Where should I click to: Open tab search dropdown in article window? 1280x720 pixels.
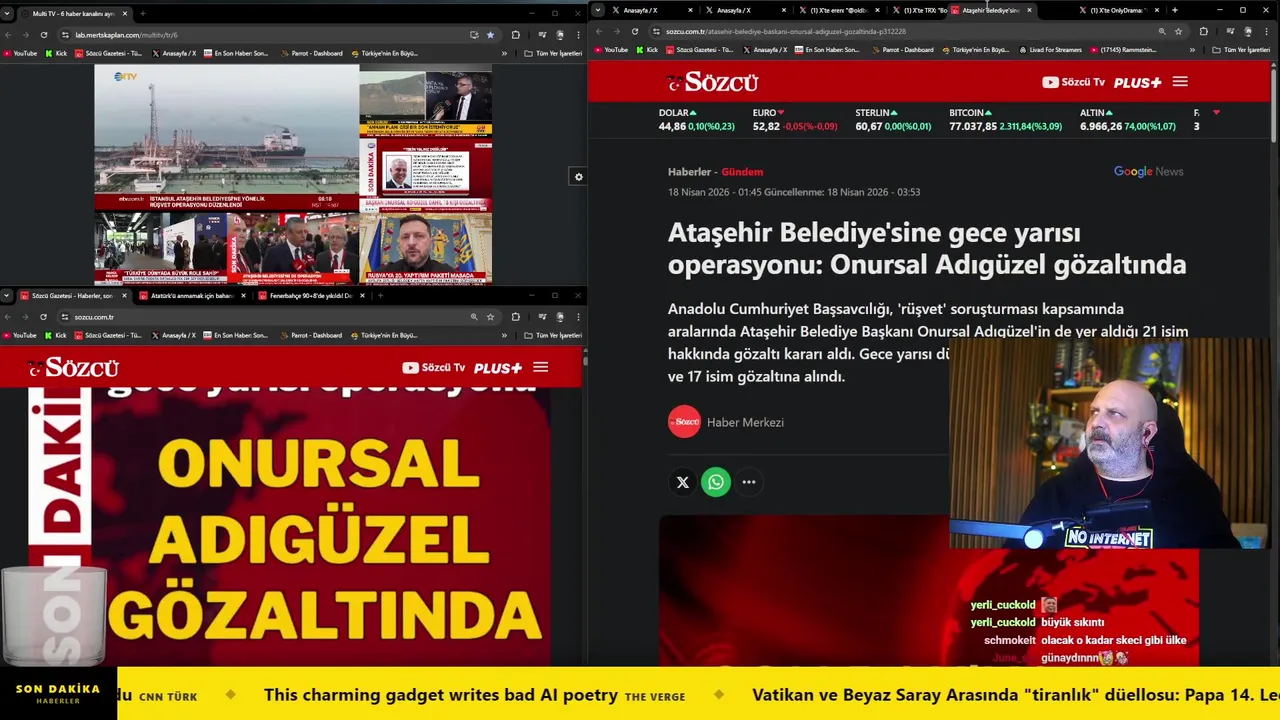[598, 10]
